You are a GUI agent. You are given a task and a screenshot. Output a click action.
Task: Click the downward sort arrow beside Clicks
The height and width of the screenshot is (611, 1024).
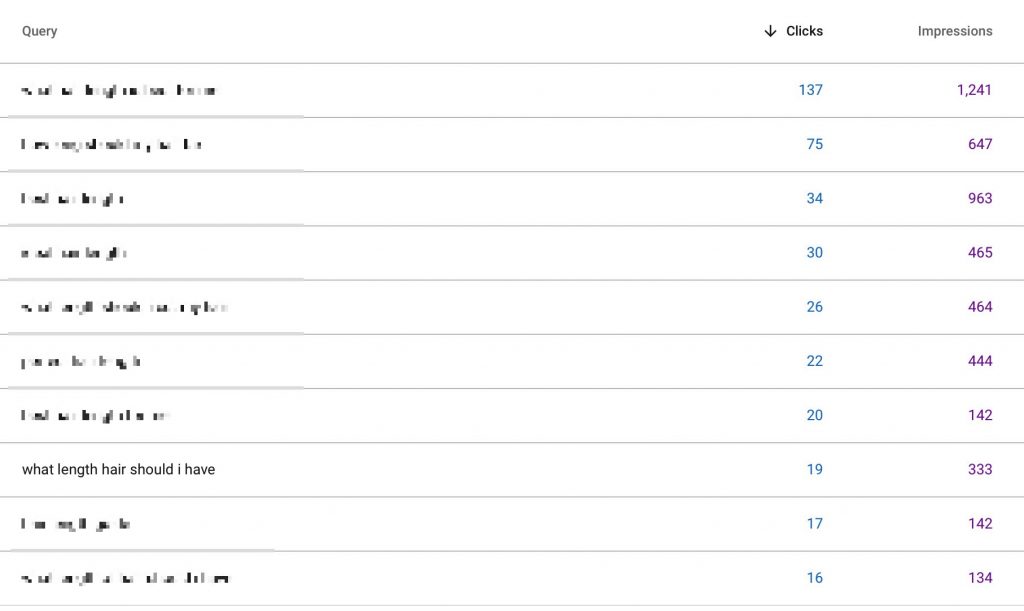click(770, 31)
